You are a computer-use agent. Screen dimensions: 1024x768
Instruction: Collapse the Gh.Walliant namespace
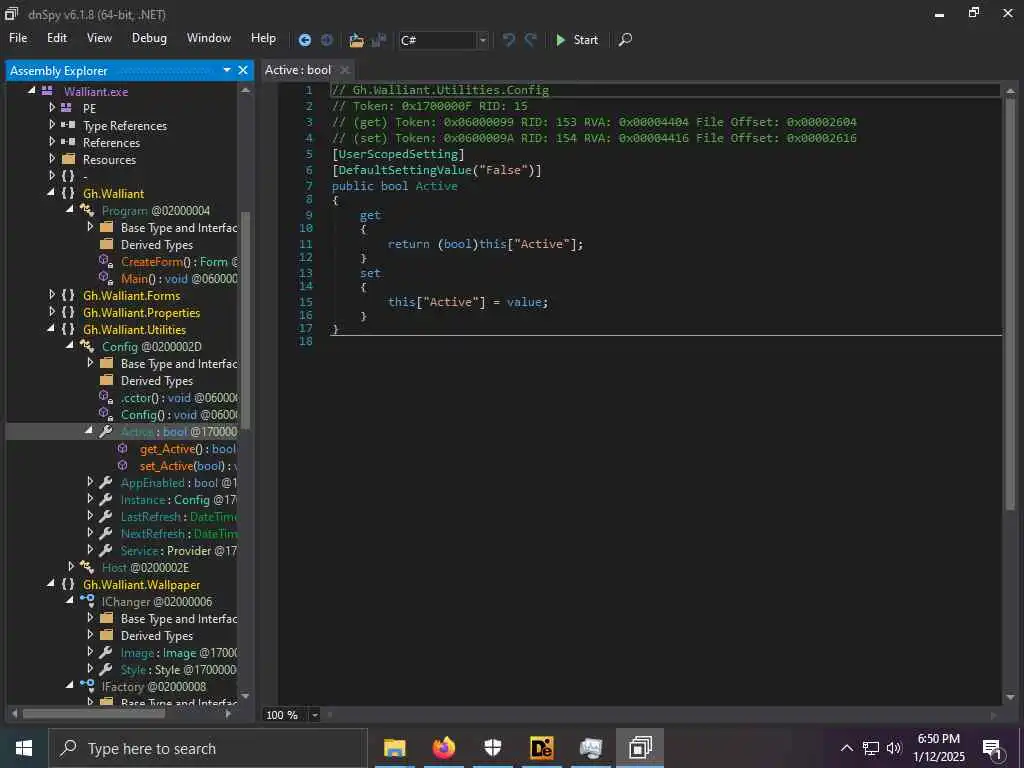(x=51, y=193)
